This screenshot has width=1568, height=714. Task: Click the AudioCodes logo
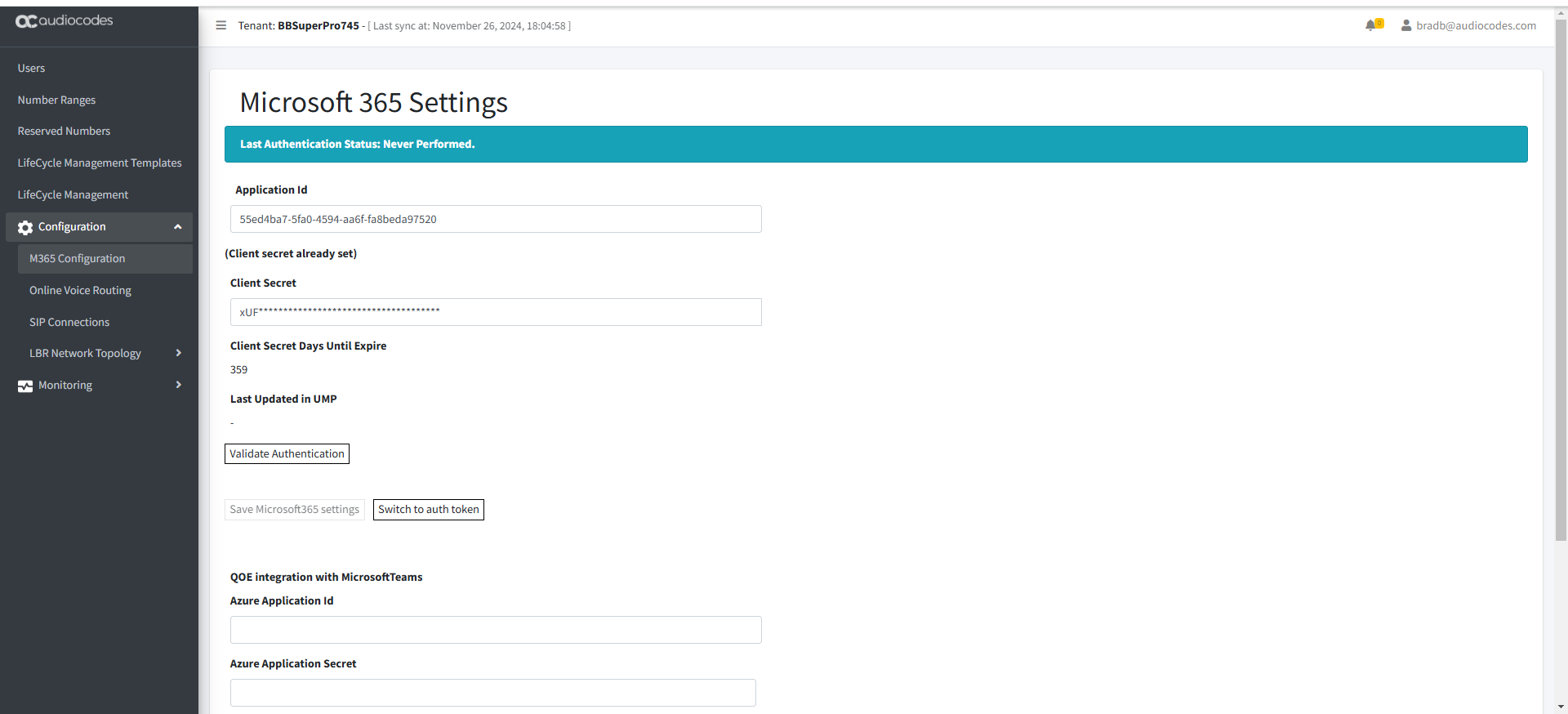pos(65,21)
